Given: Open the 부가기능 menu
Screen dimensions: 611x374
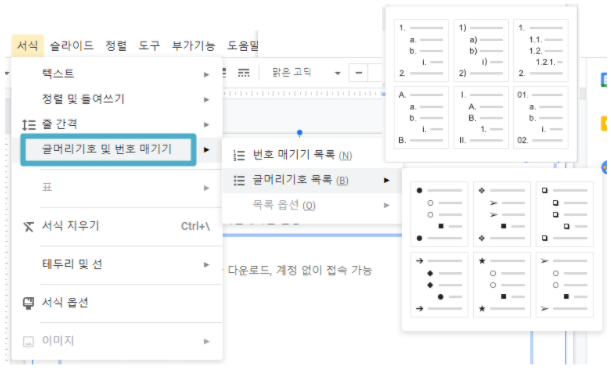Looking at the screenshot, I should [194, 46].
